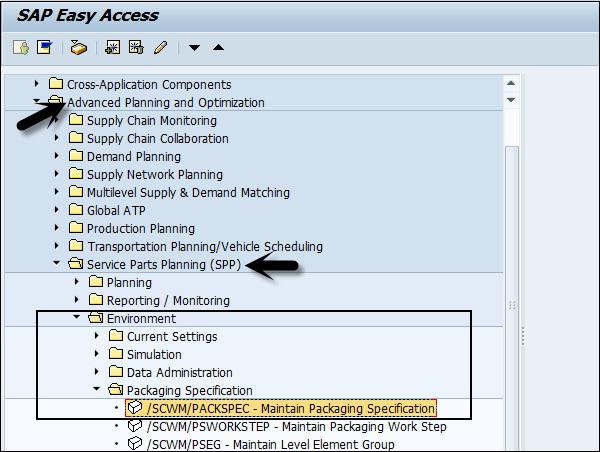Expand the Demand Planning node

click(x=57, y=155)
